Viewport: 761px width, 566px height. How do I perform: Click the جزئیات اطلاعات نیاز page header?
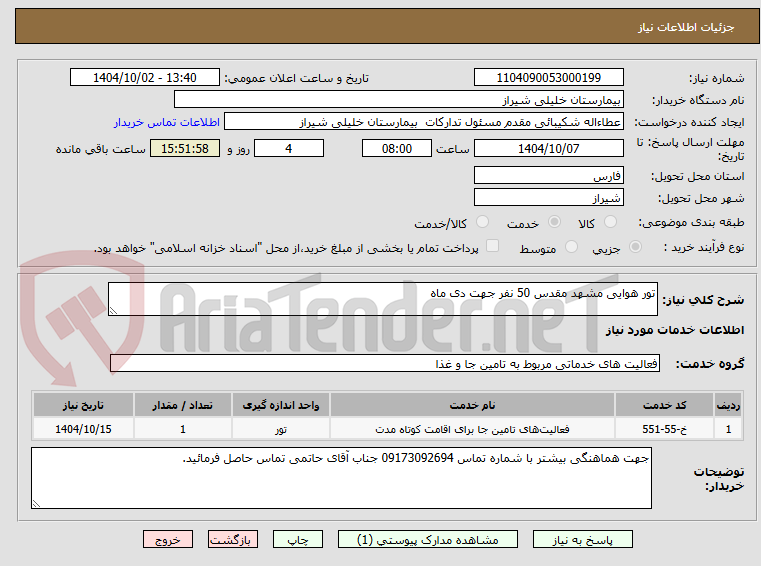(685, 27)
